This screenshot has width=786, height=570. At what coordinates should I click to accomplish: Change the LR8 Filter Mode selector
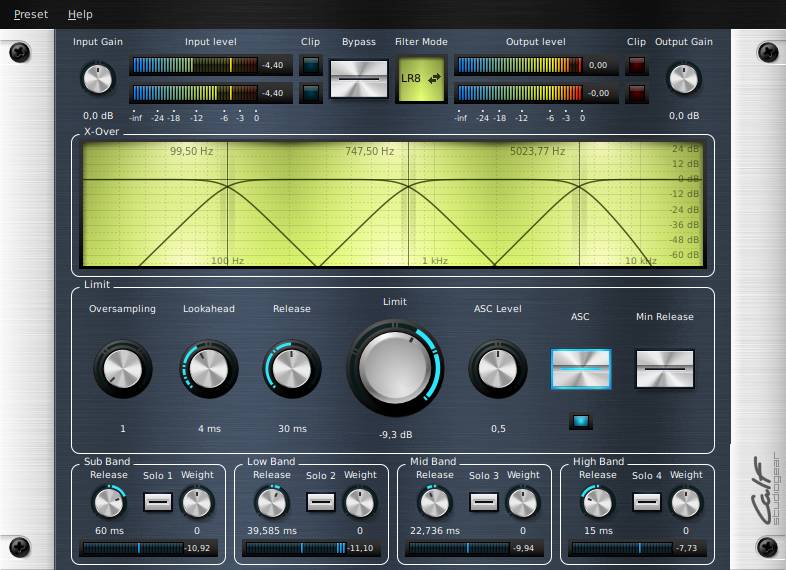click(x=421, y=79)
